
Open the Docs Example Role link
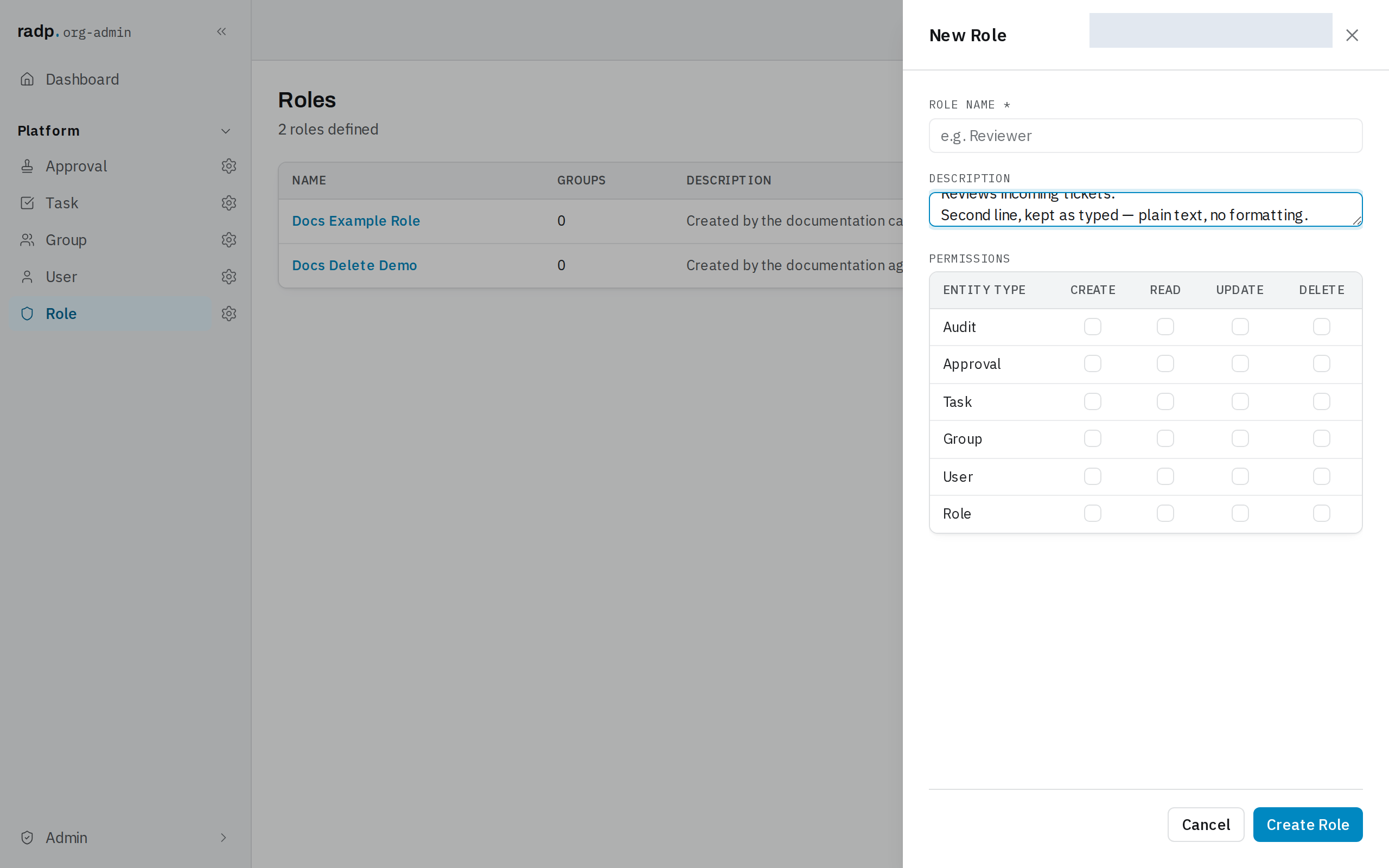tap(356, 221)
